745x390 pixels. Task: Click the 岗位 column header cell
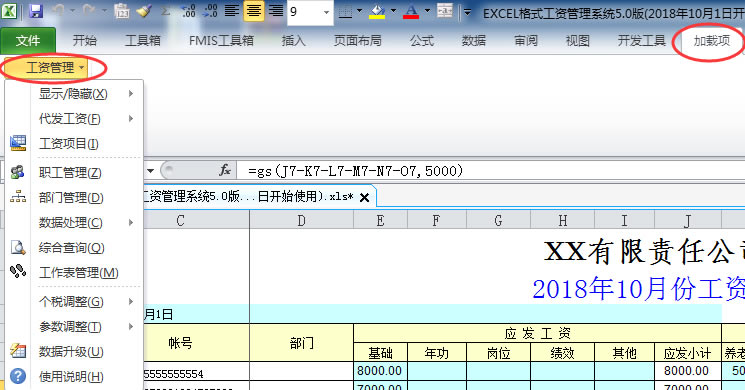pyautogui.click(x=498, y=353)
